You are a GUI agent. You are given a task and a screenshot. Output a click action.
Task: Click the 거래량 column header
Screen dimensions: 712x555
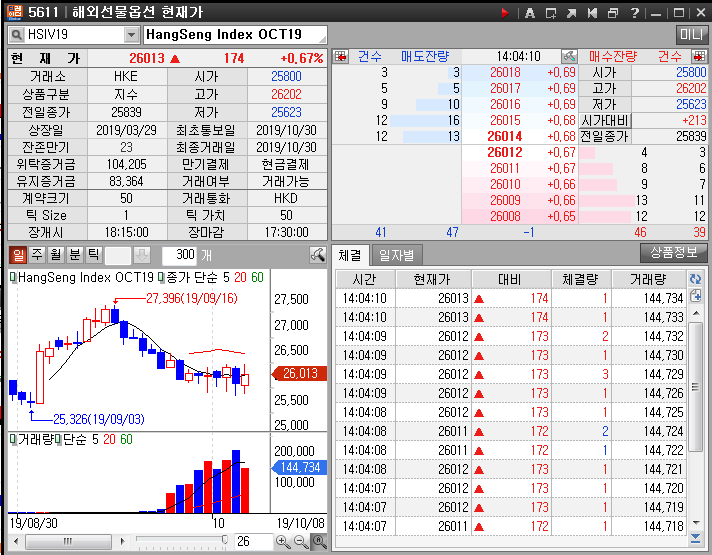point(648,279)
